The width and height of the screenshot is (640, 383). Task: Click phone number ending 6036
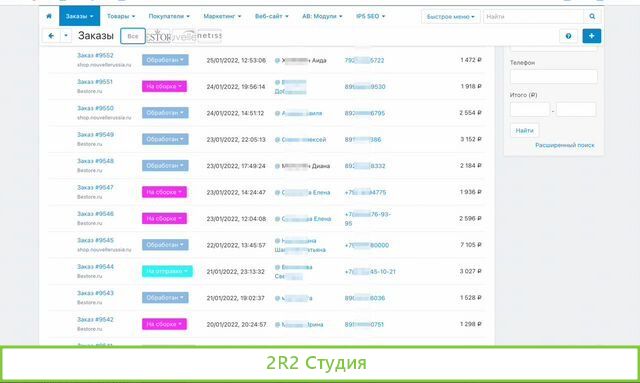click(365, 298)
